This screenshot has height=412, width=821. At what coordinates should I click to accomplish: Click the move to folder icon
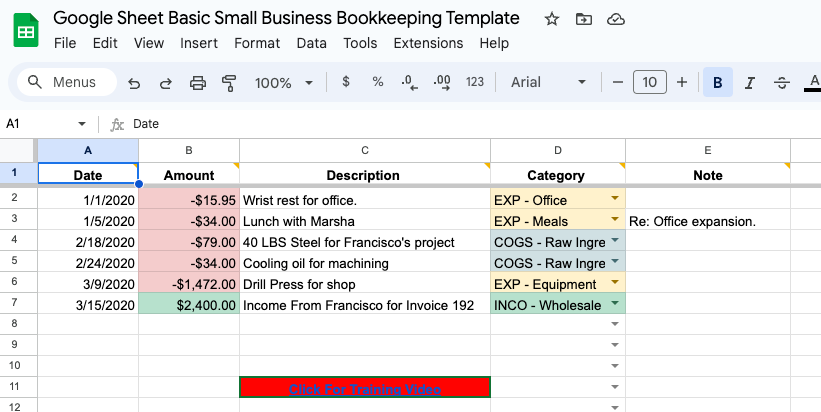(584, 19)
